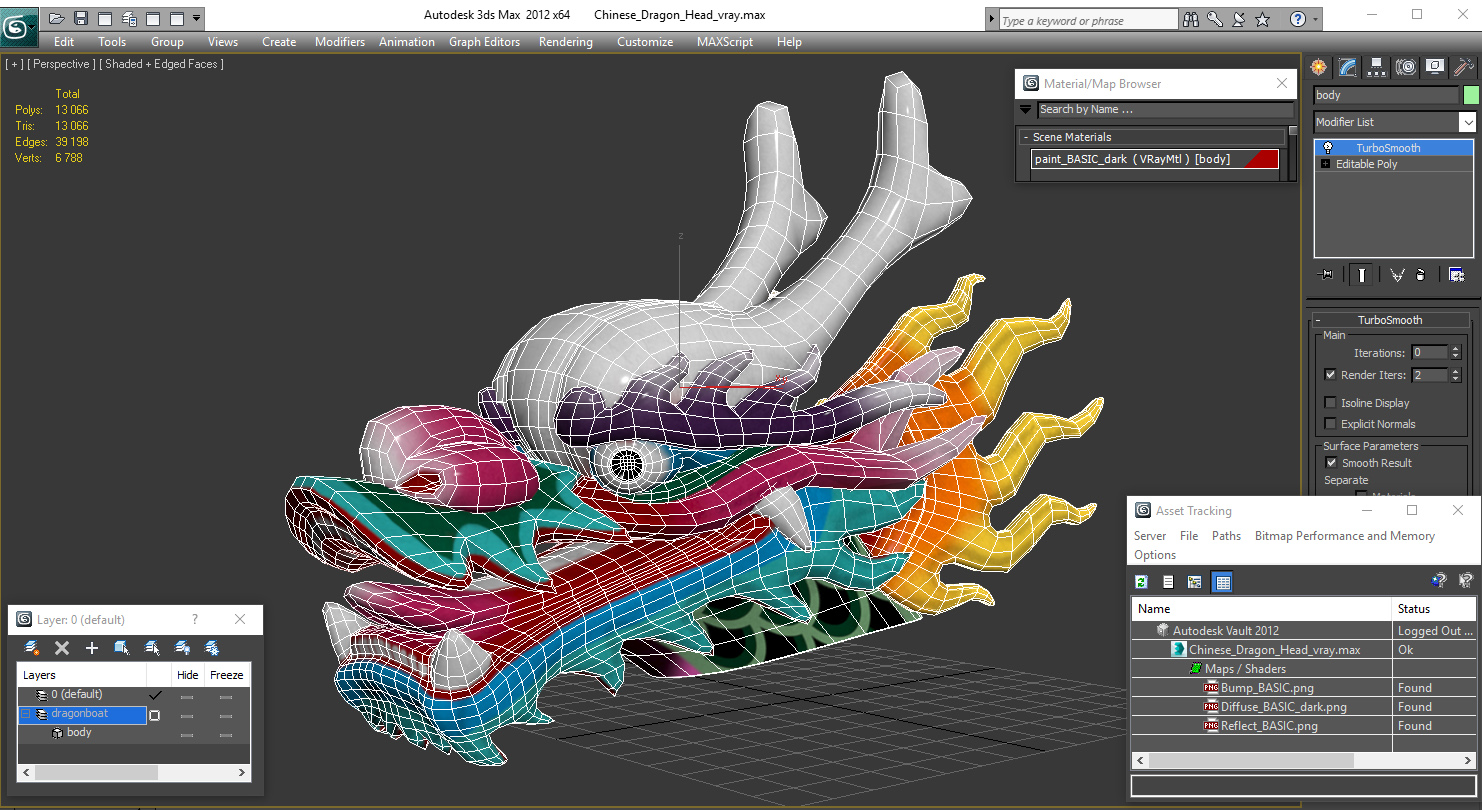Click Make Unique icon under modifier stack

(1397, 275)
